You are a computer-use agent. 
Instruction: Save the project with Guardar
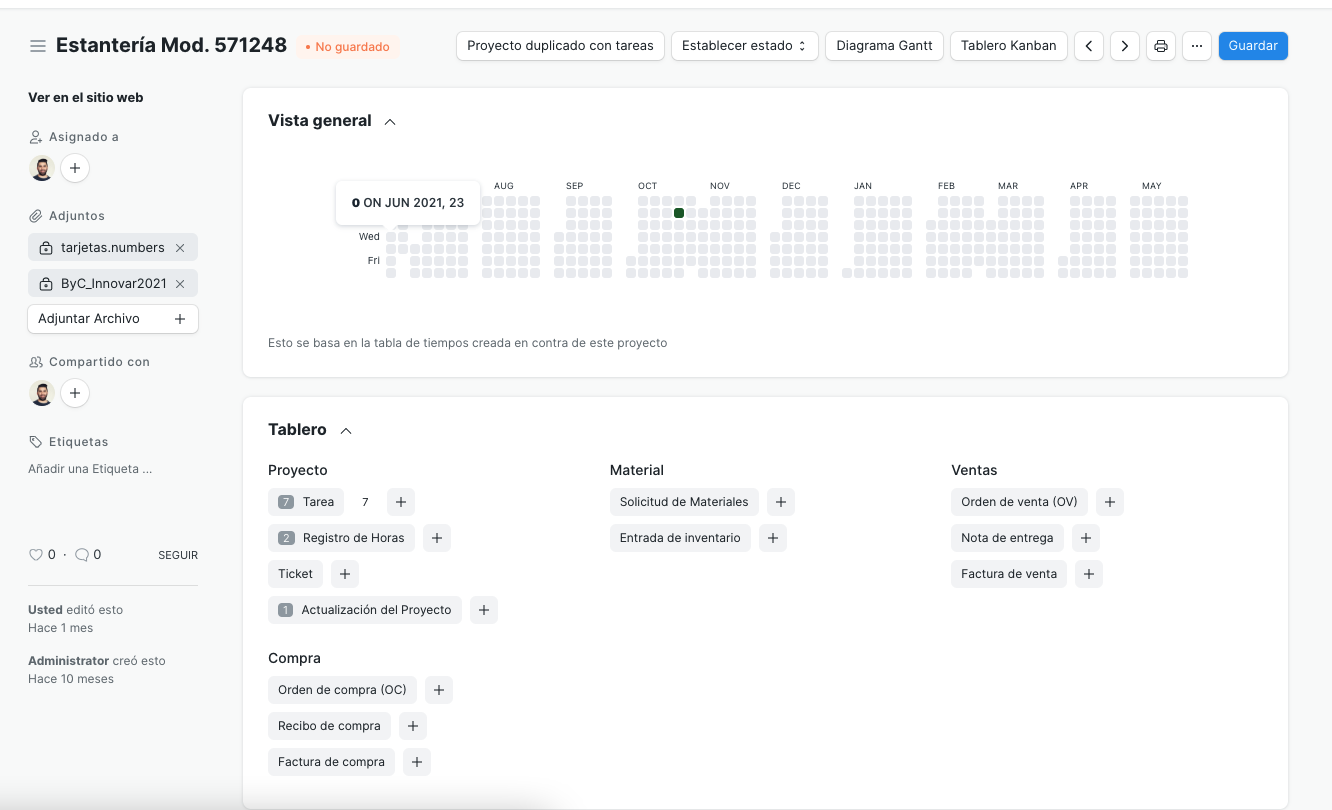click(1253, 46)
